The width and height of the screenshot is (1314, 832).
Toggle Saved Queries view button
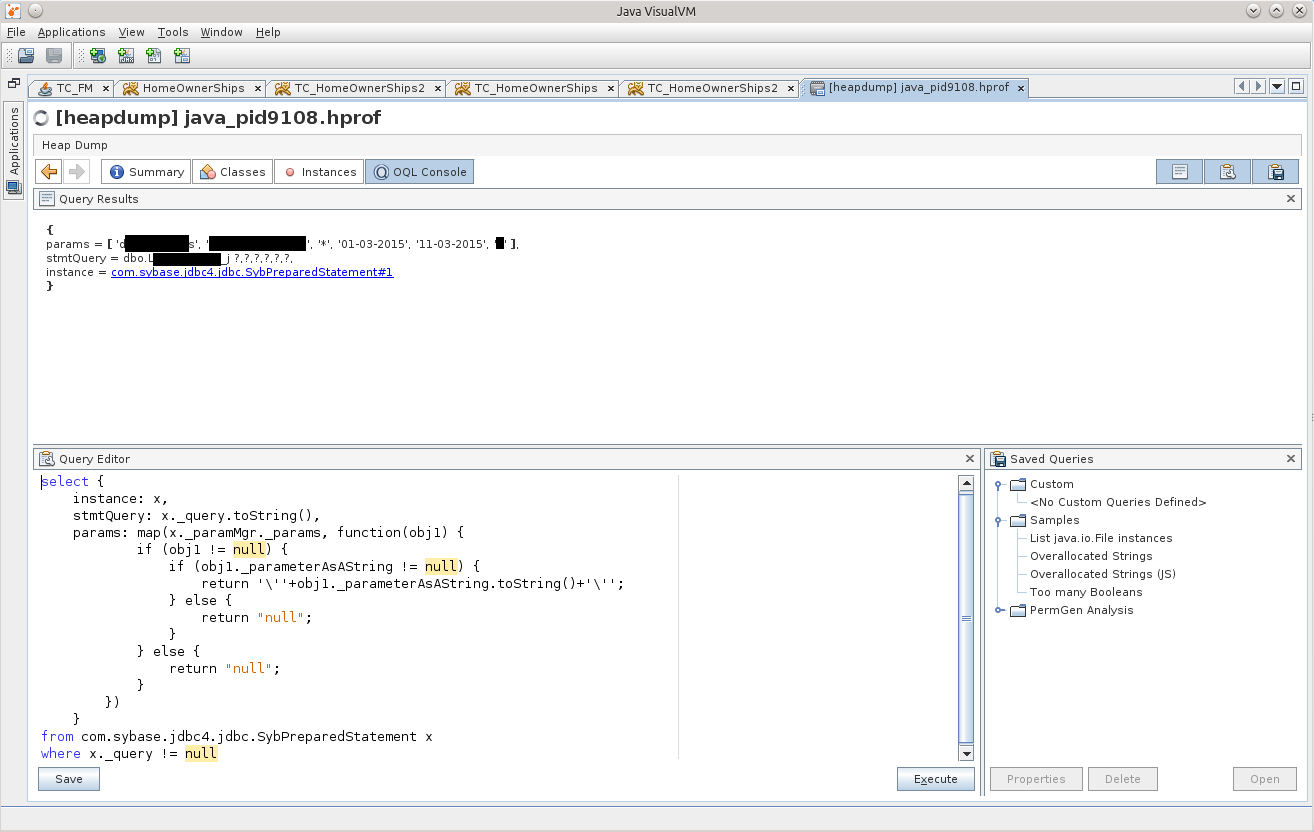1276,172
